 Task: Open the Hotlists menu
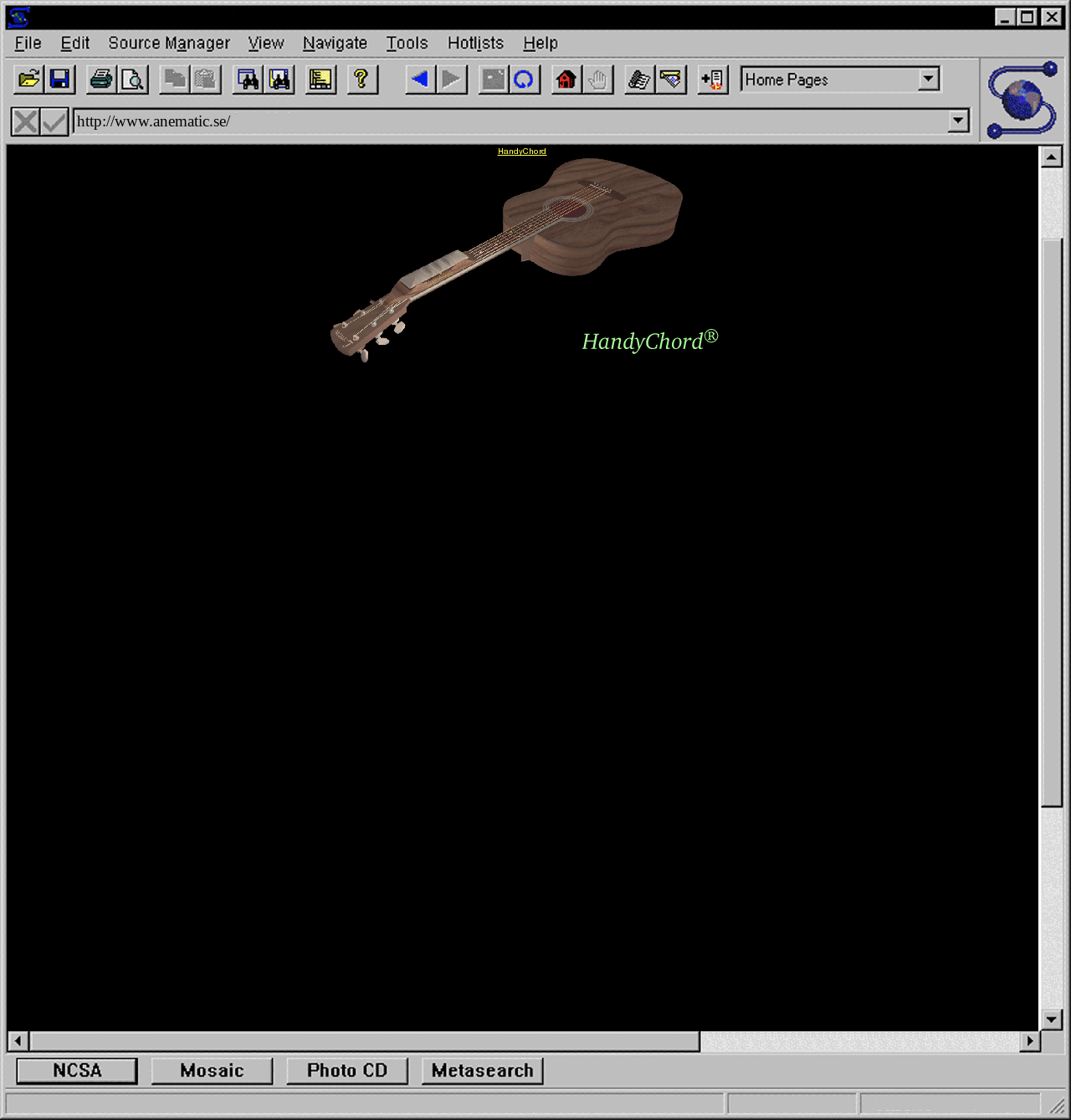(x=475, y=44)
